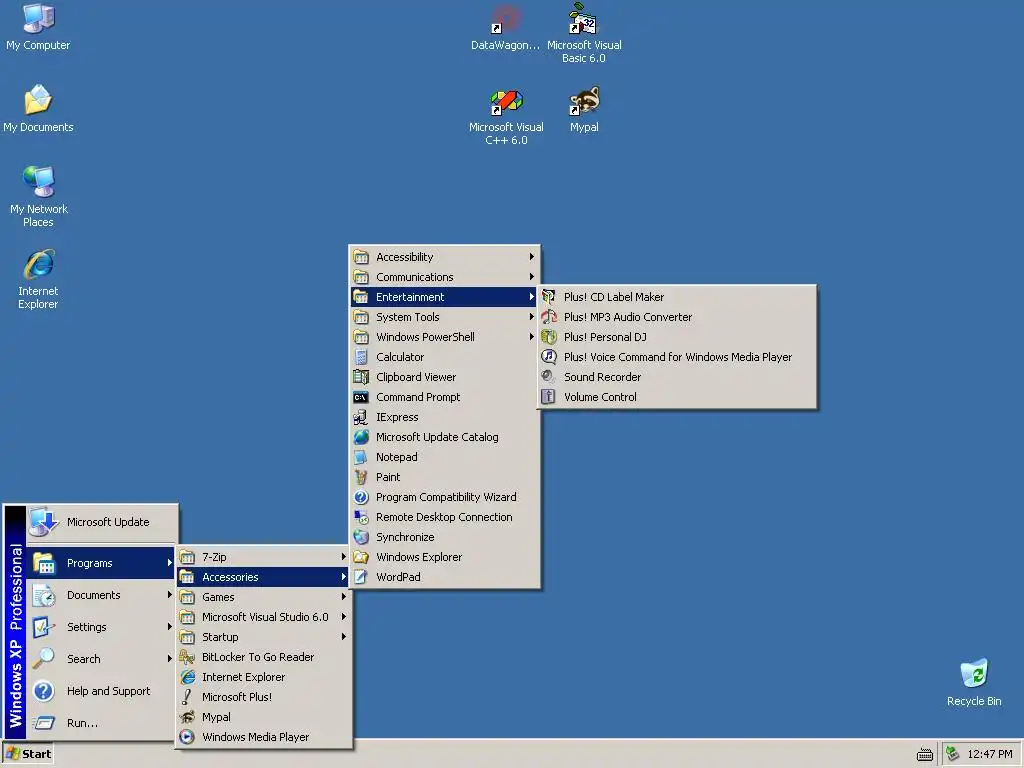Viewport: 1024px width, 768px height.
Task: Open My Computer desktop icon
Action: click(38, 27)
